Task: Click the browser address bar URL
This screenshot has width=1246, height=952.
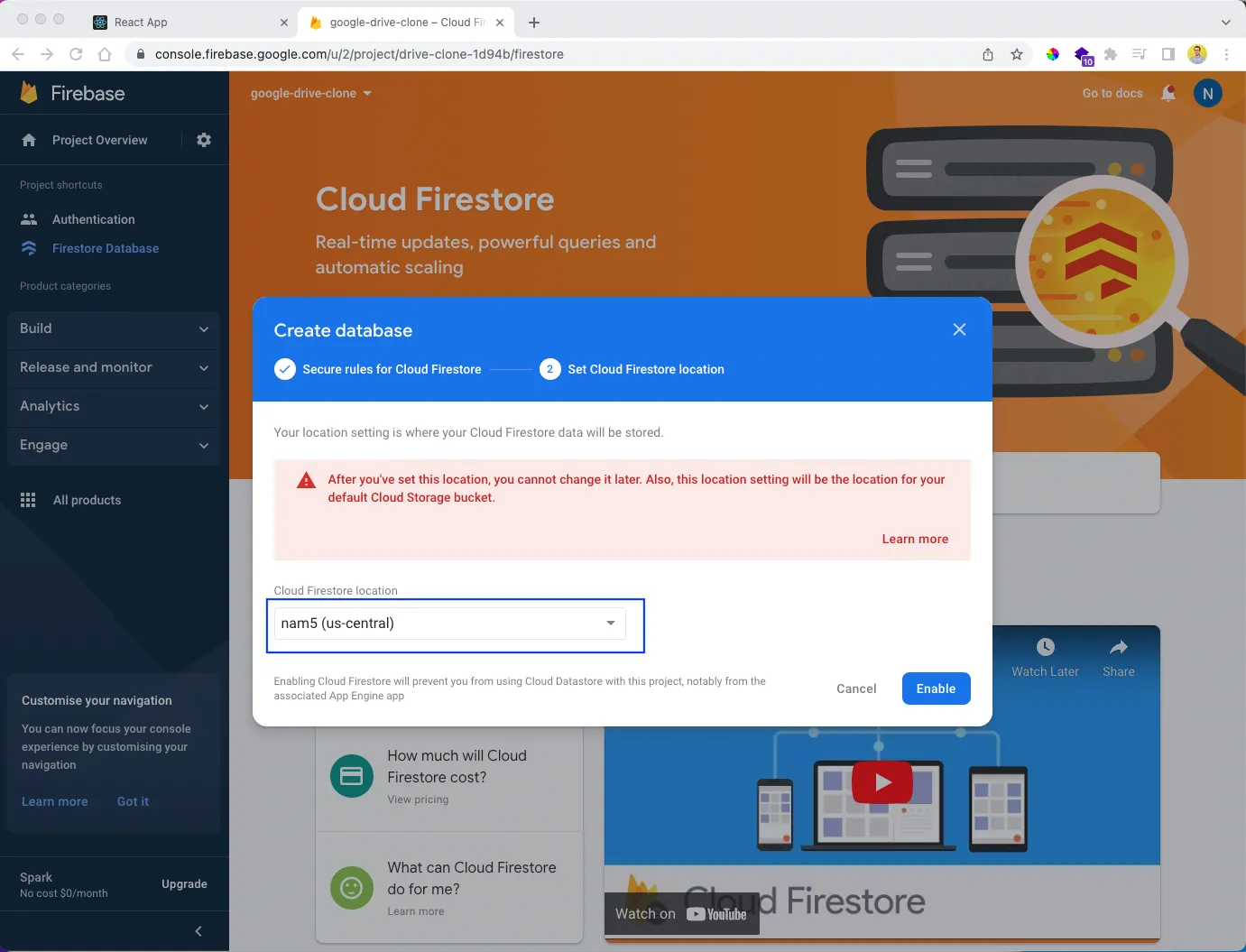Action: pos(359,54)
